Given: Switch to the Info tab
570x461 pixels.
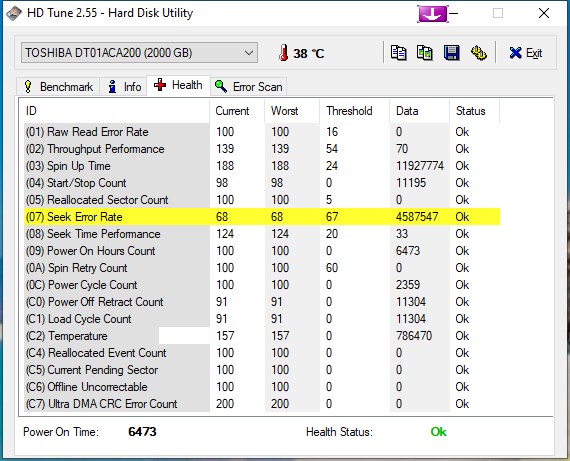Looking at the screenshot, I should (x=124, y=87).
